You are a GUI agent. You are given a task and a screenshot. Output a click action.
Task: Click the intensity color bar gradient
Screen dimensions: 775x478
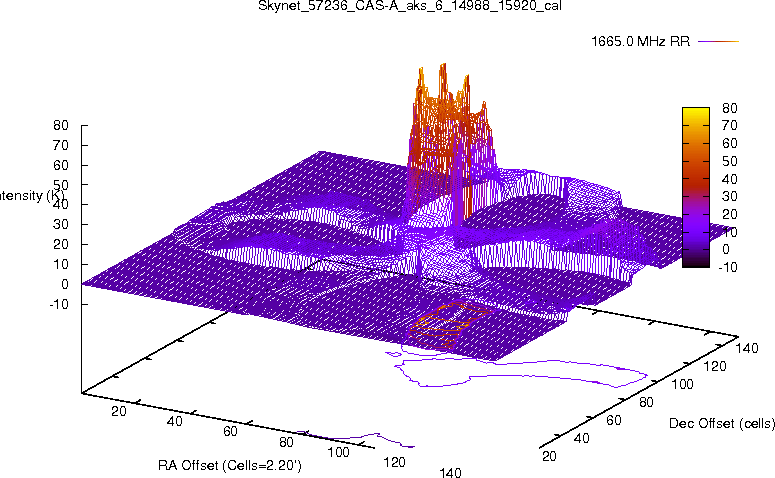[695, 187]
